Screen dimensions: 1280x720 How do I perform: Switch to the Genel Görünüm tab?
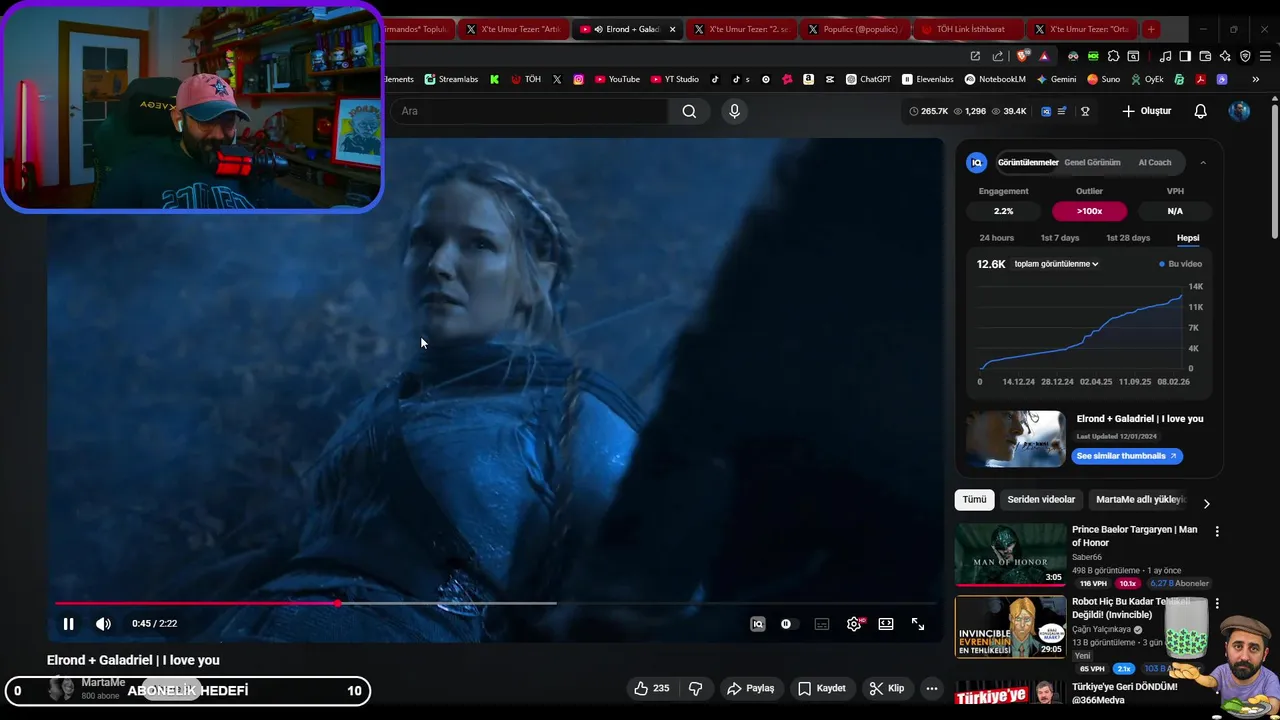click(x=1092, y=162)
